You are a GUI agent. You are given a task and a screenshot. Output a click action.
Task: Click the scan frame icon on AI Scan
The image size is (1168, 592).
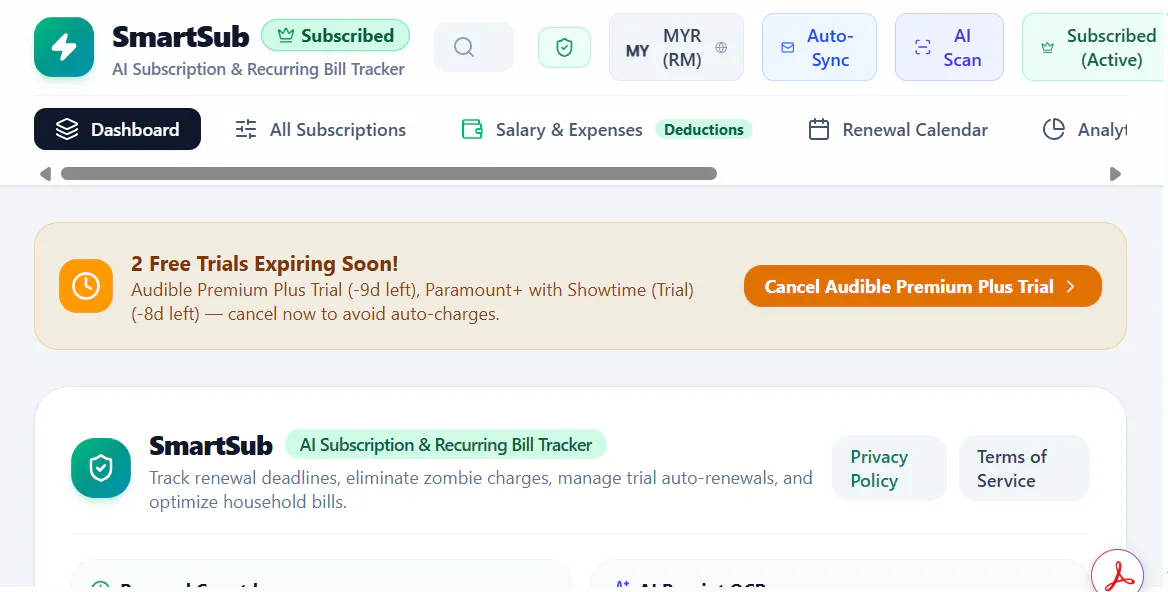click(922, 48)
